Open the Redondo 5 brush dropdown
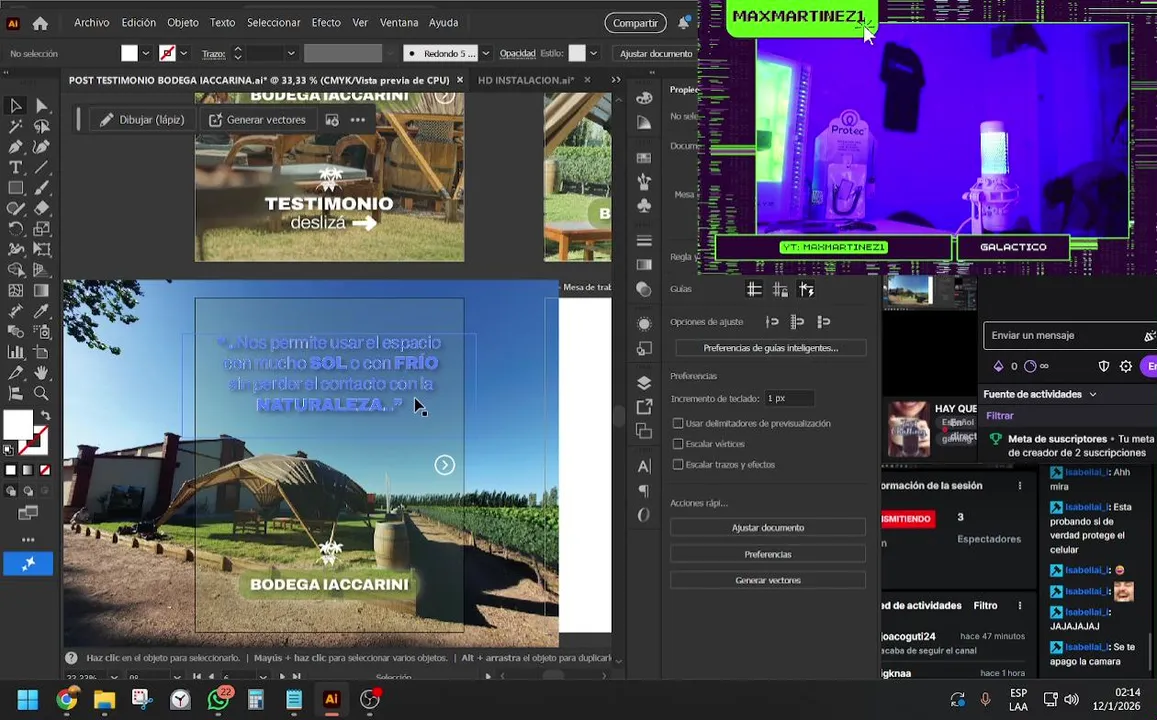The image size is (1157, 720). point(486,53)
